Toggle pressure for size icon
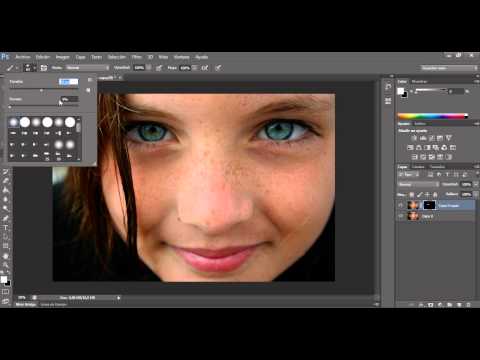This screenshot has height=360, width=480. (x=218, y=68)
